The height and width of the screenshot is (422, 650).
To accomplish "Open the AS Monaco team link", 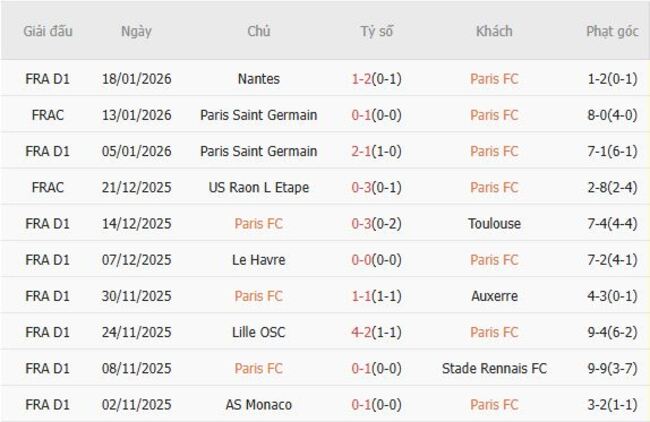I will (x=259, y=405).
